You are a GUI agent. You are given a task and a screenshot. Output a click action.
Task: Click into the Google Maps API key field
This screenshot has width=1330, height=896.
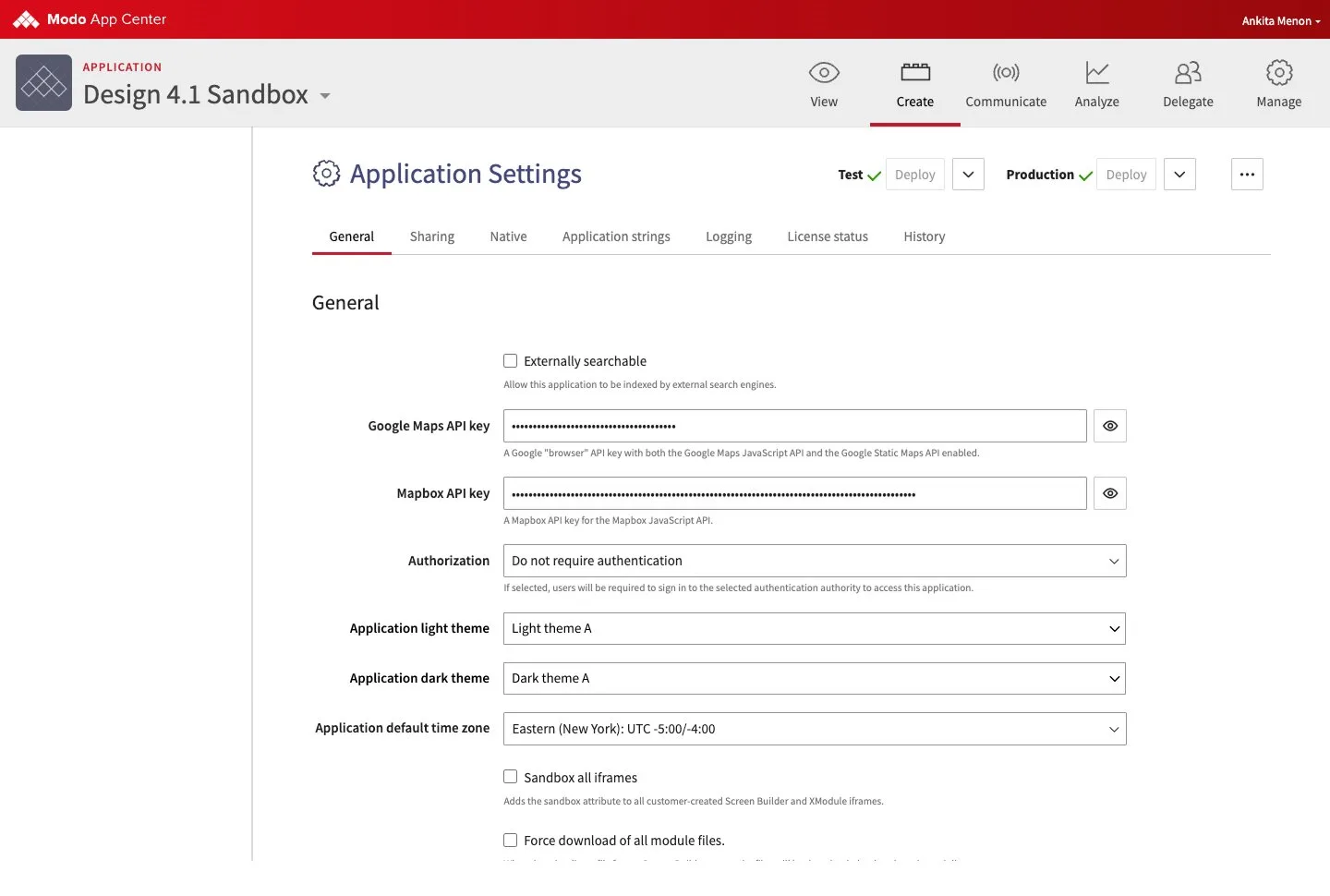[795, 426]
